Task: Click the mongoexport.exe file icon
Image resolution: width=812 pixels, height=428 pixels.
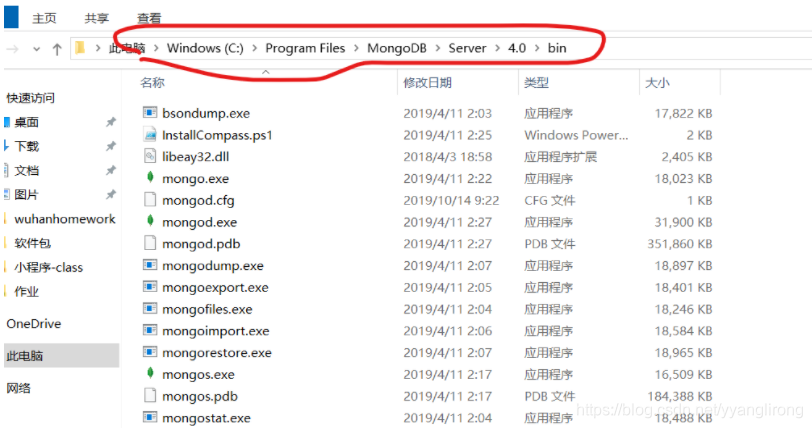Action: (150, 287)
